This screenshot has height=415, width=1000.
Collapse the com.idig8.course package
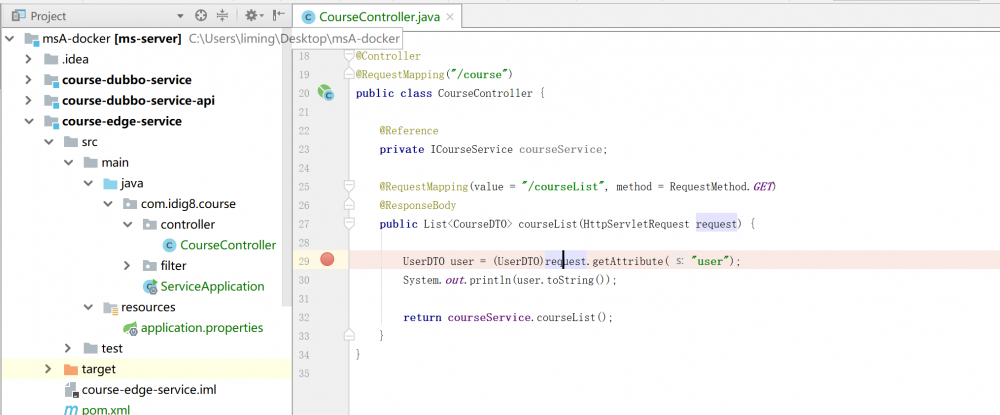click(x=108, y=204)
